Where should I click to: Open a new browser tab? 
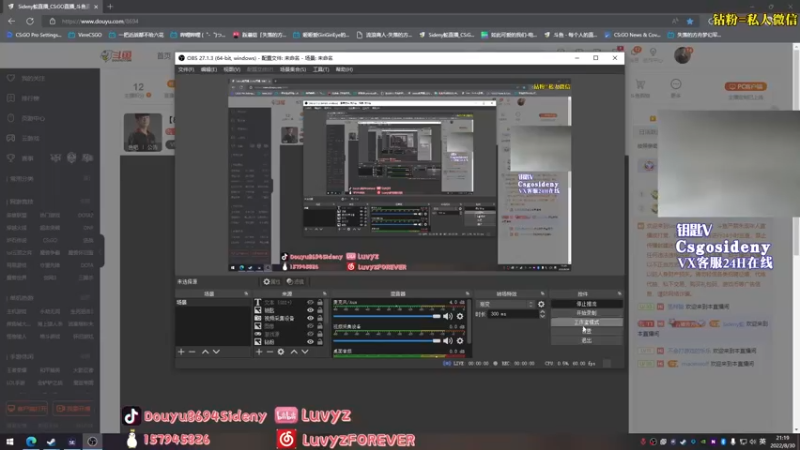(x=110, y=7)
